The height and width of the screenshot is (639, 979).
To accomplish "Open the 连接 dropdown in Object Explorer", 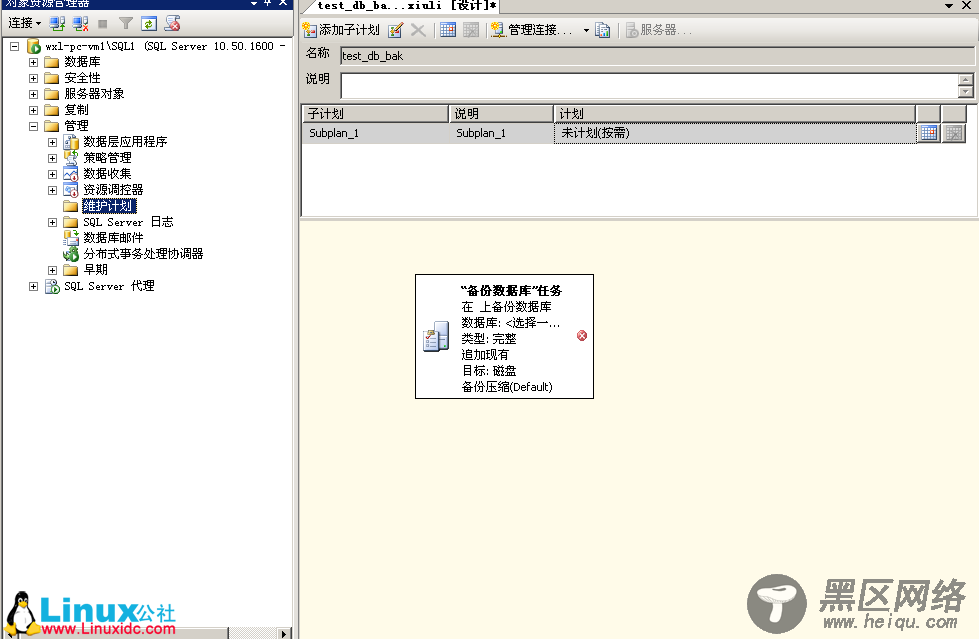I will (x=24, y=23).
